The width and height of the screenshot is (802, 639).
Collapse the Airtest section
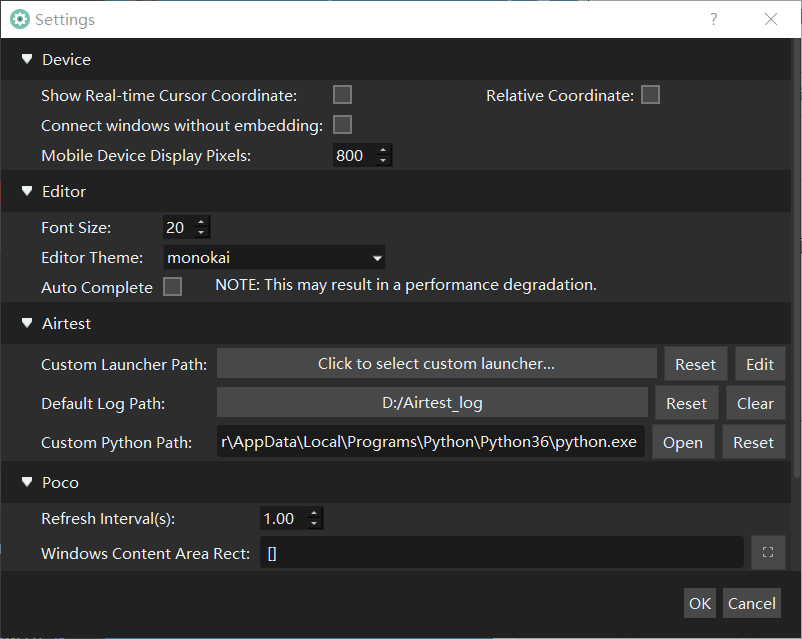(x=27, y=323)
